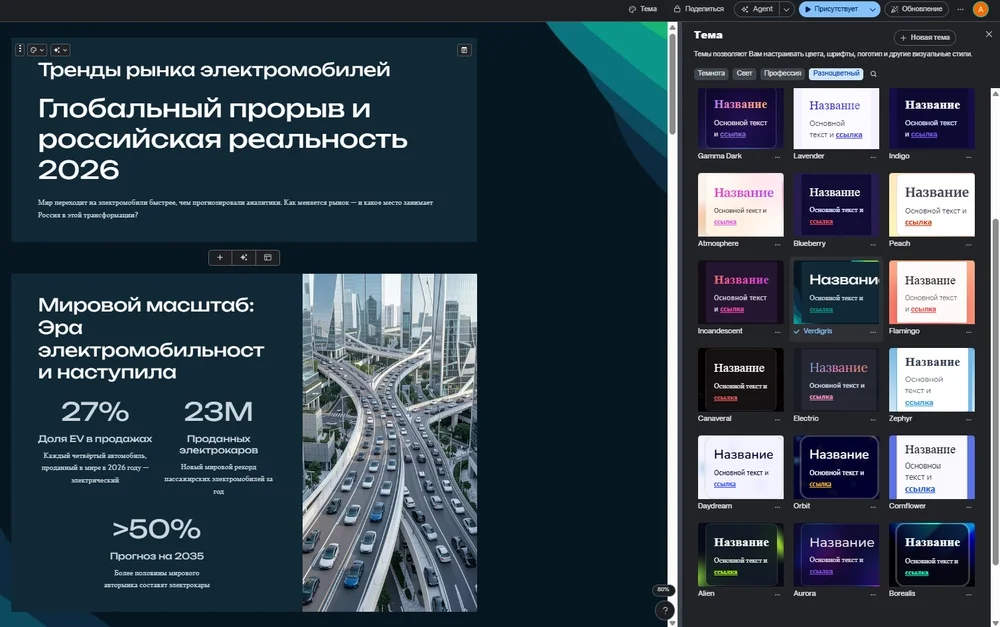The width and height of the screenshot is (1000, 627).
Task: Open options dots for Peach theme
Action: [969, 244]
